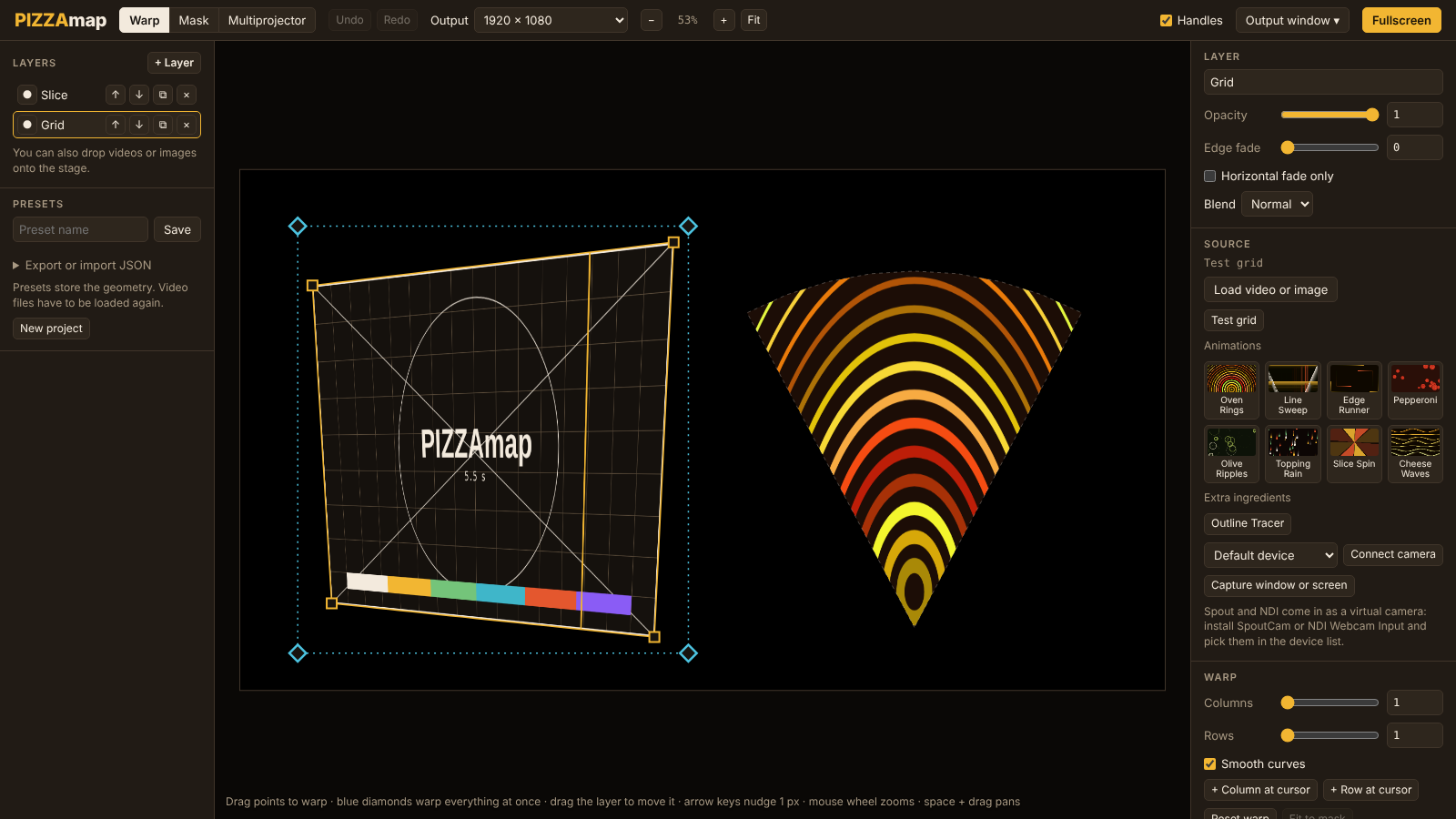Open the Output window menu
Image resolution: width=1456 pixels, height=819 pixels.
[1292, 20]
